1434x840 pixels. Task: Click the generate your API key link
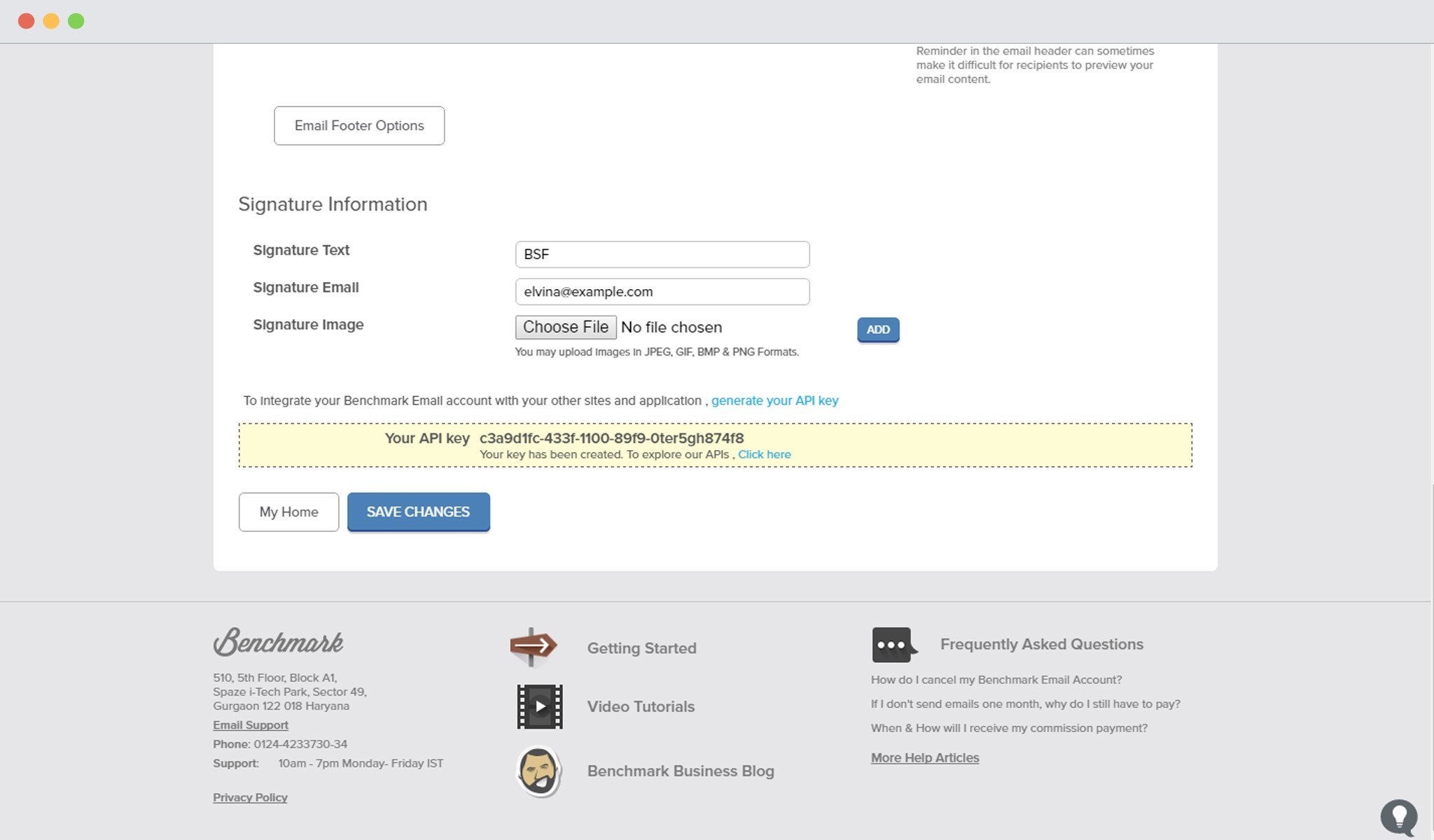(774, 400)
